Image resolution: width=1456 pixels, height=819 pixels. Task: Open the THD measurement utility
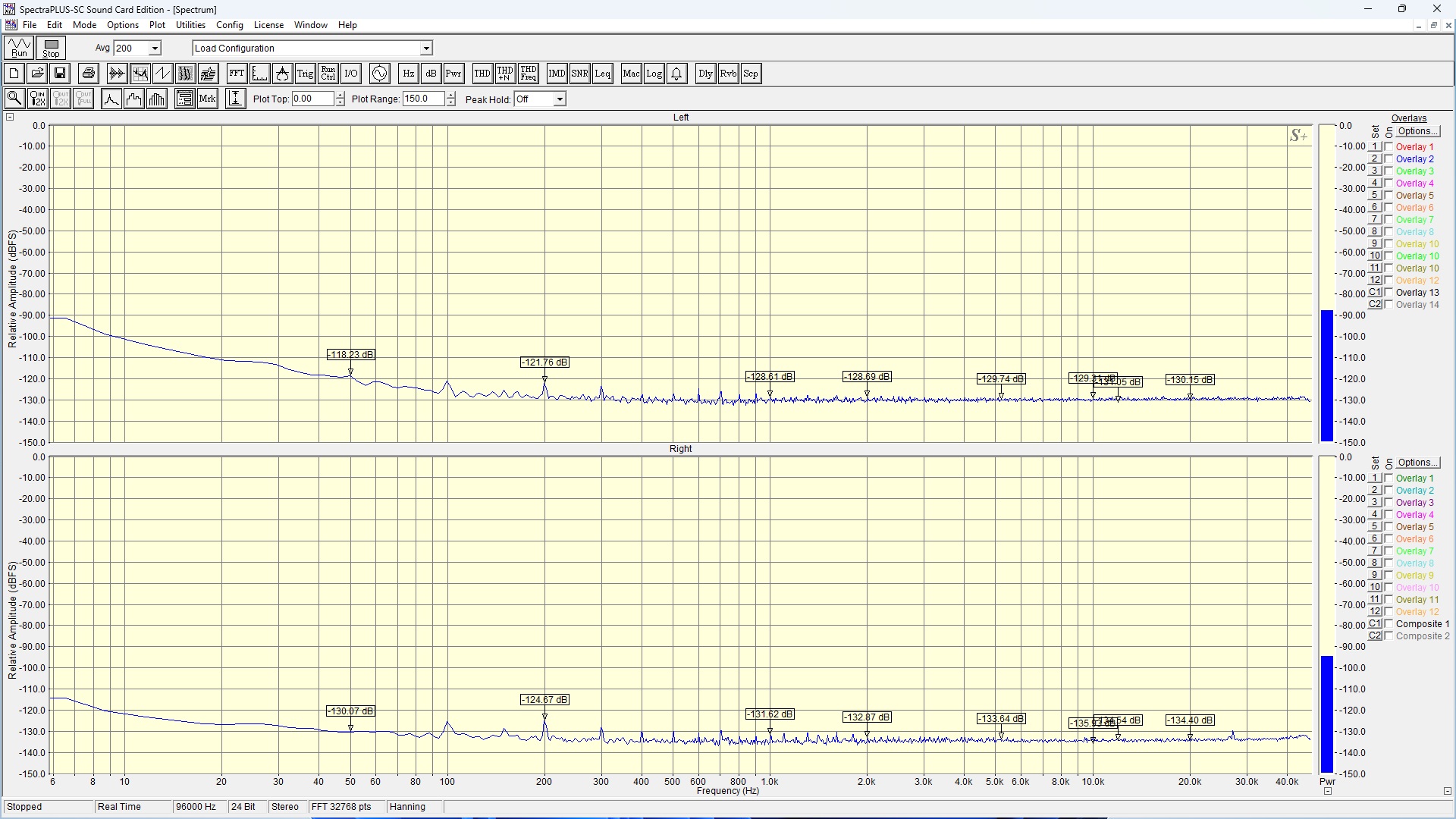click(x=482, y=74)
